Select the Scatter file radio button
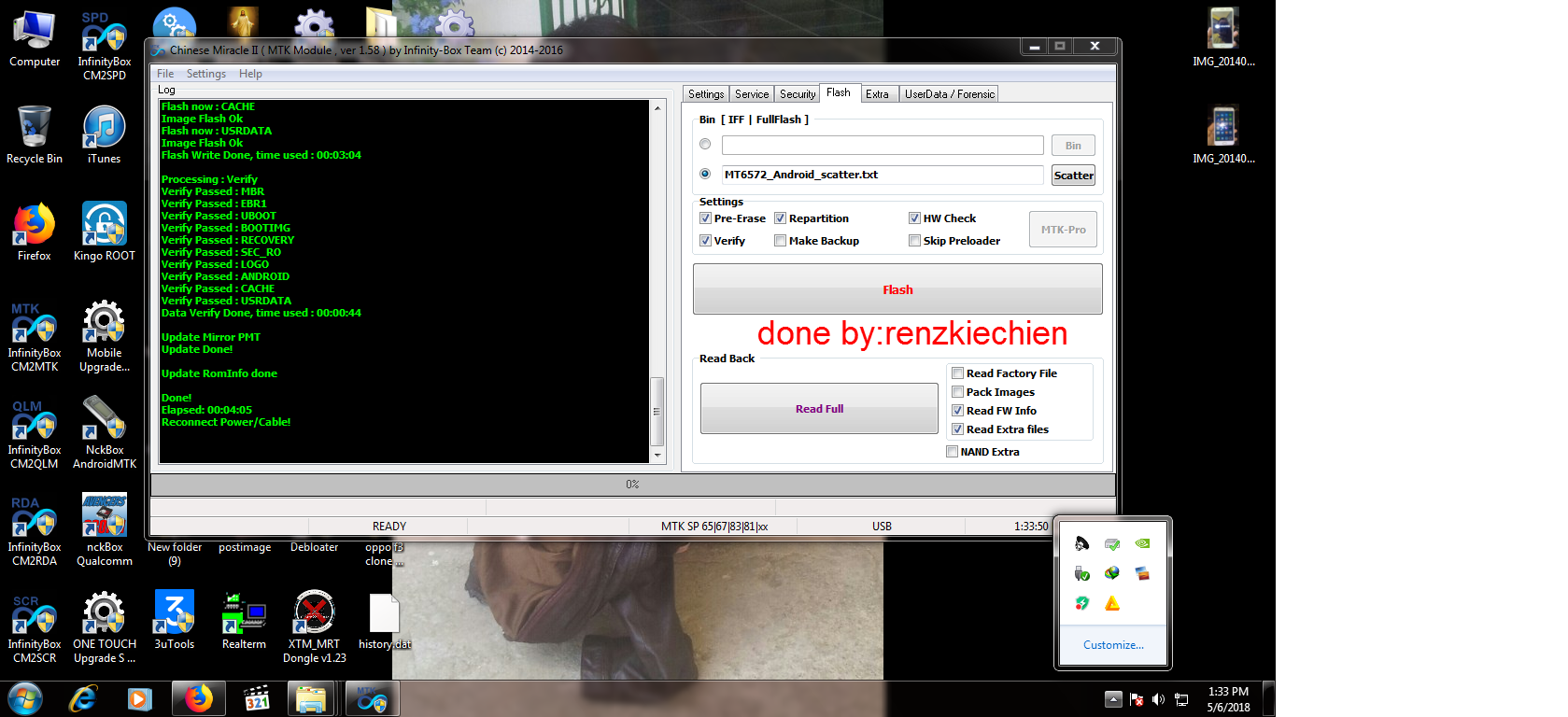1568x717 pixels. click(x=705, y=174)
